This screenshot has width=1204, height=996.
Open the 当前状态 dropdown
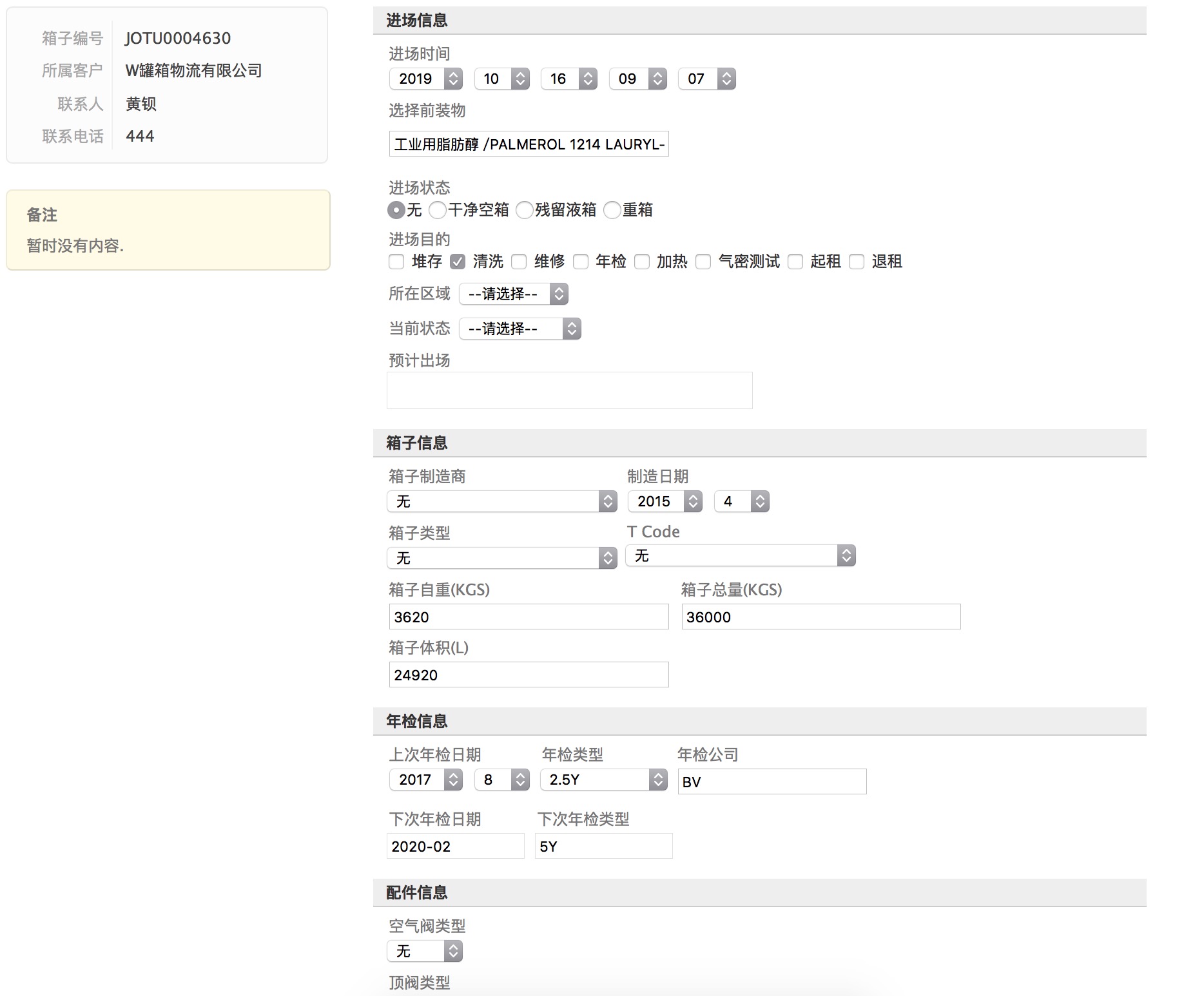[x=519, y=329]
